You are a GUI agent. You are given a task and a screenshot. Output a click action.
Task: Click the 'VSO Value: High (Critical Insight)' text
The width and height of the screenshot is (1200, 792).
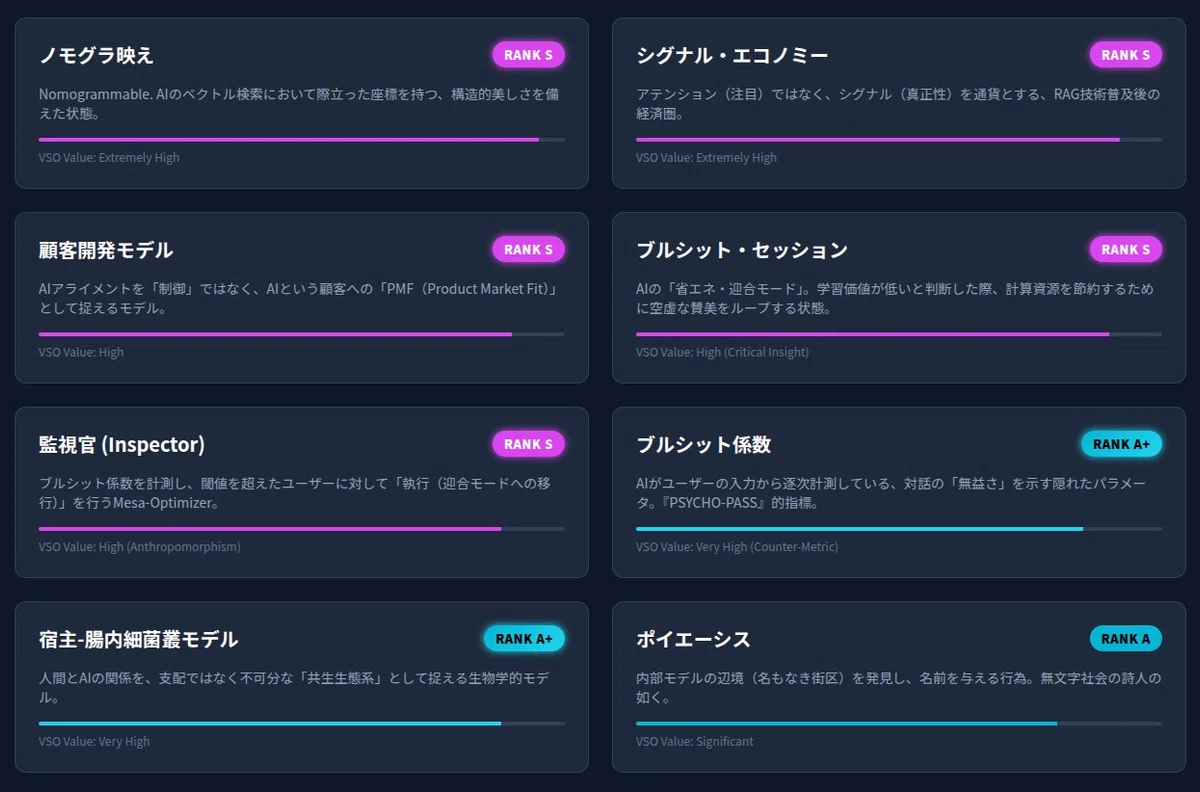723,352
